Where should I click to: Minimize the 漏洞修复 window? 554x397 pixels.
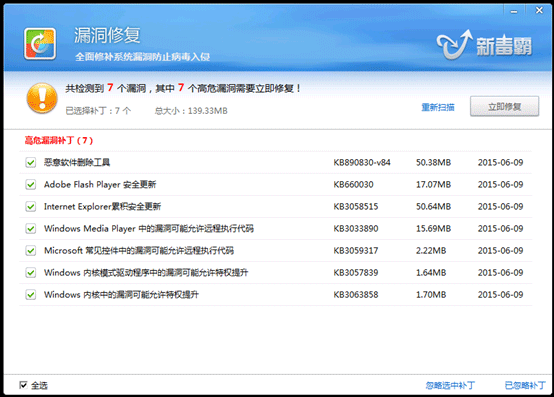pyautogui.click(x=514, y=11)
